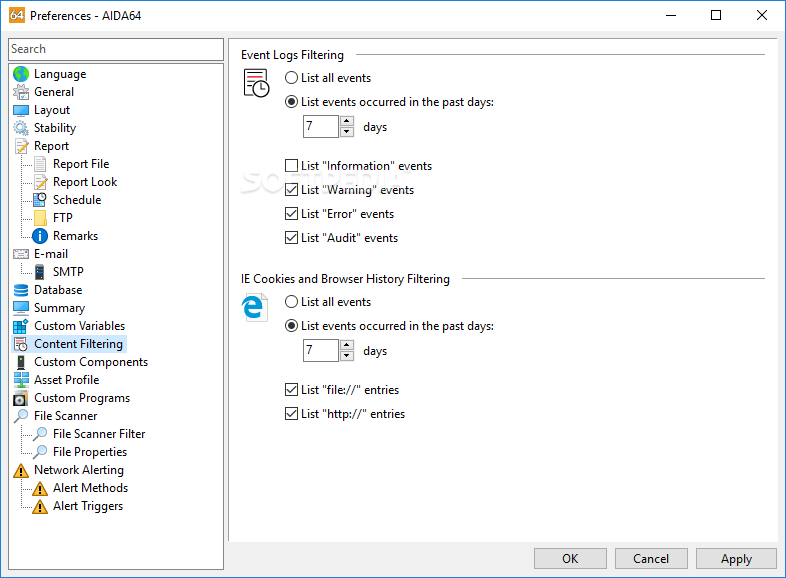786x578 pixels.
Task: Click the Content Filtering icon
Action: 21,344
